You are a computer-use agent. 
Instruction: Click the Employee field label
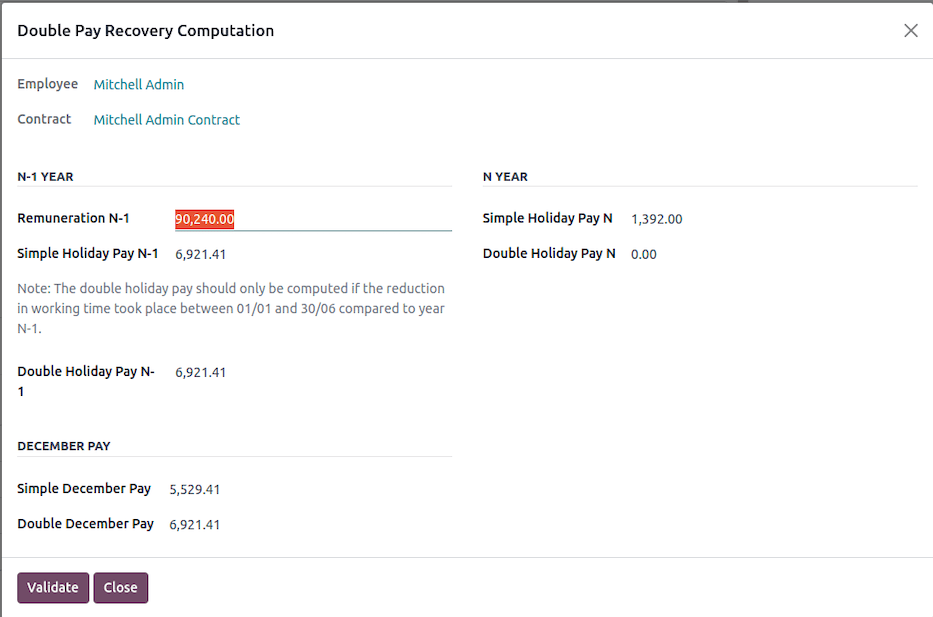pyautogui.click(x=47, y=84)
